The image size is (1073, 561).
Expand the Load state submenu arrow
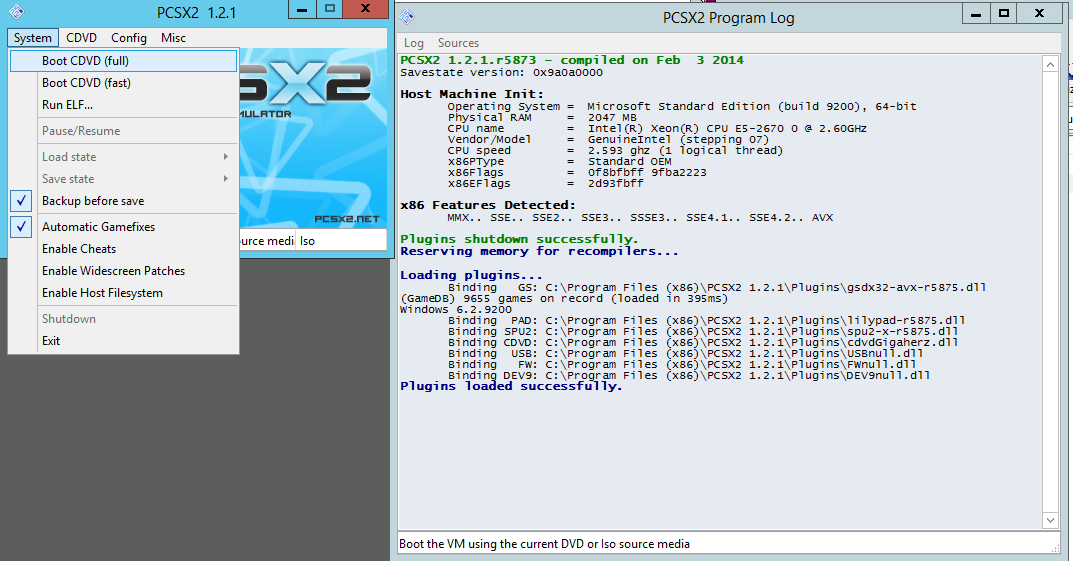click(226, 157)
